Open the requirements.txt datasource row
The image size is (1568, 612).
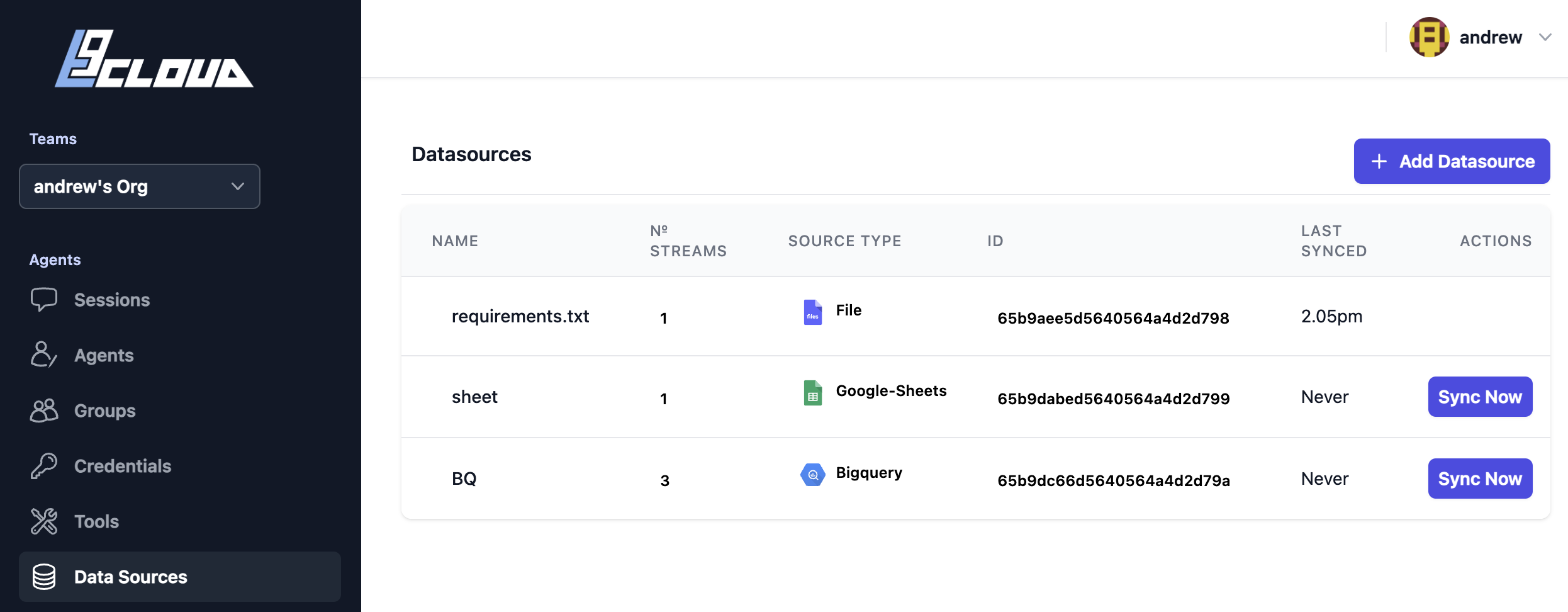(x=520, y=316)
